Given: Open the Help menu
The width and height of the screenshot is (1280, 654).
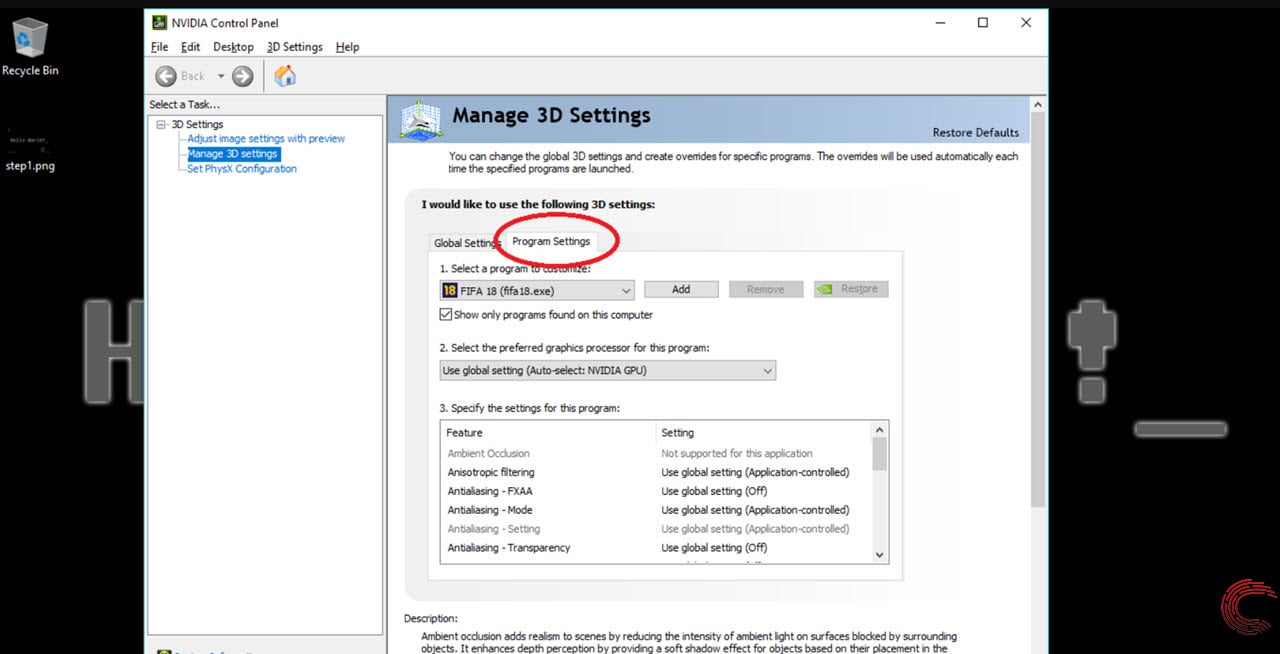Looking at the screenshot, I should coord(347,47).
